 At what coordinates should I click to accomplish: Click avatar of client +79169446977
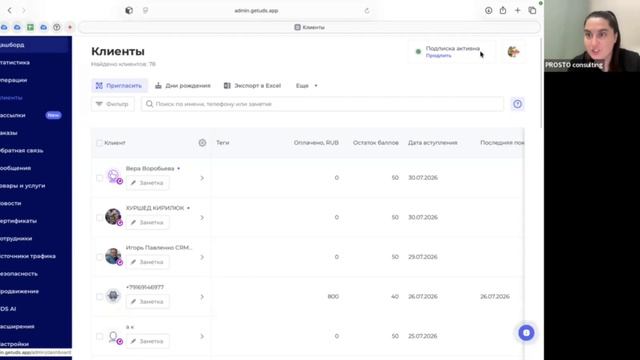coord(113,296)
